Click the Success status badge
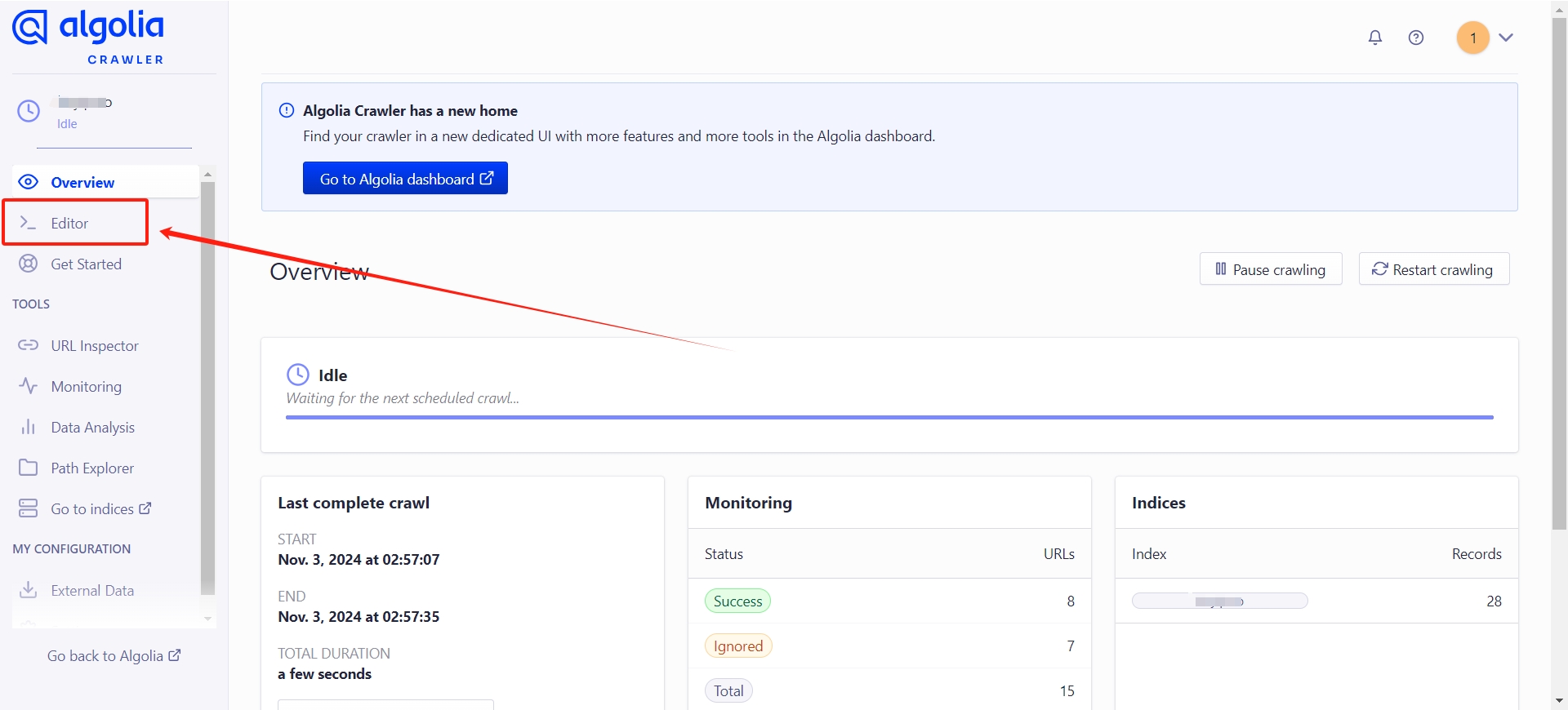Image resolution: width=1568 pixels, height=710 pixels. [x=737, y=601]
